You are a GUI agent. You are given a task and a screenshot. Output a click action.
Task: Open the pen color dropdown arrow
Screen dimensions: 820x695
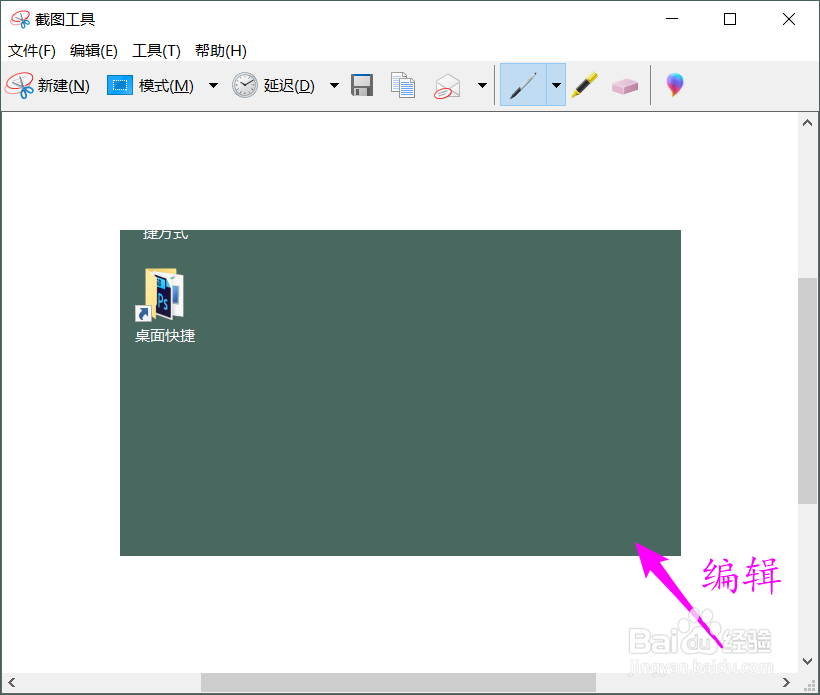click(x=556, y=85)
